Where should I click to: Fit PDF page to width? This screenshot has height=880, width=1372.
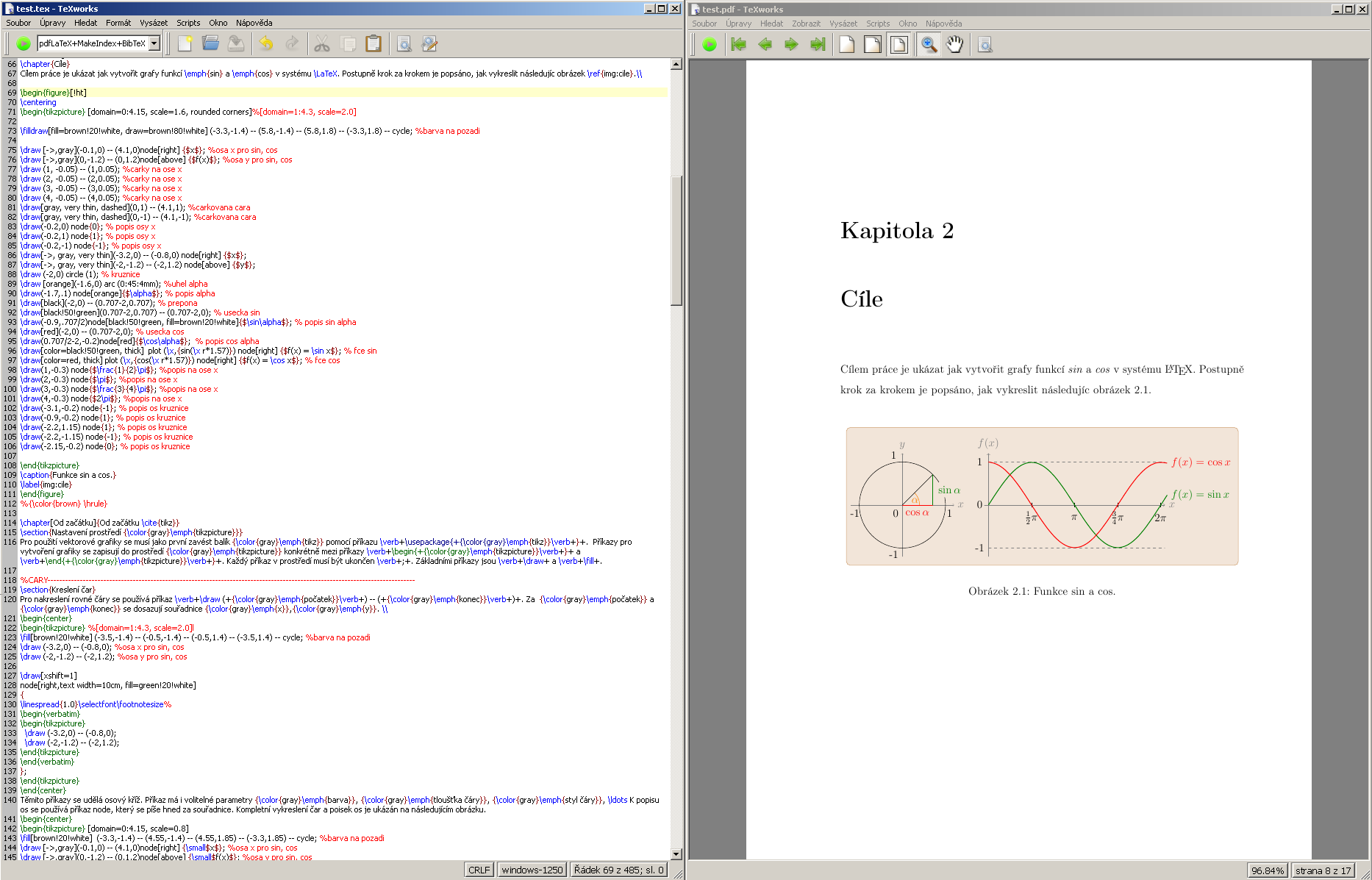point(873,45)
